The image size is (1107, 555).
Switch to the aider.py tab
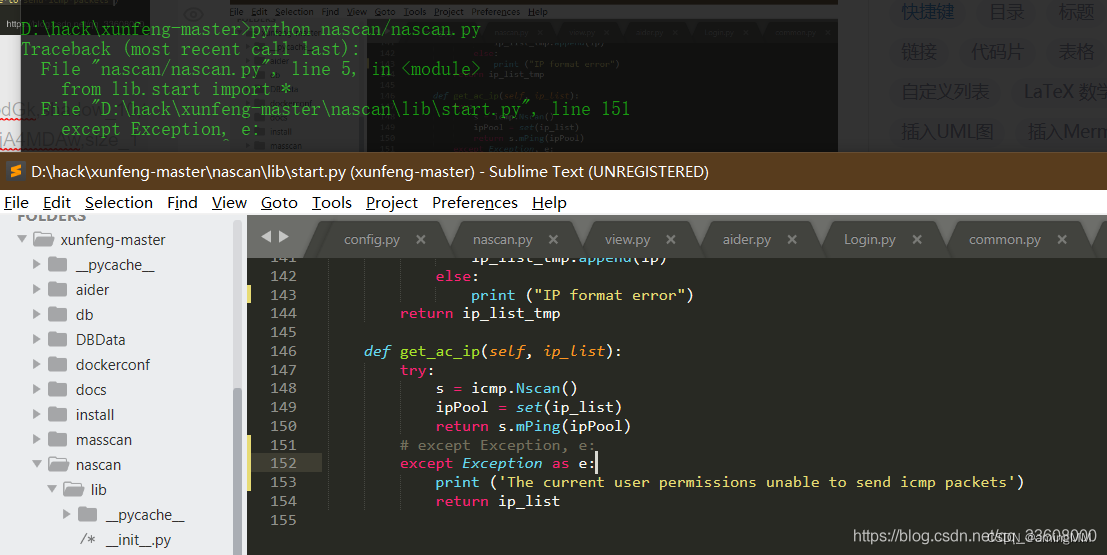coord(746,239)
